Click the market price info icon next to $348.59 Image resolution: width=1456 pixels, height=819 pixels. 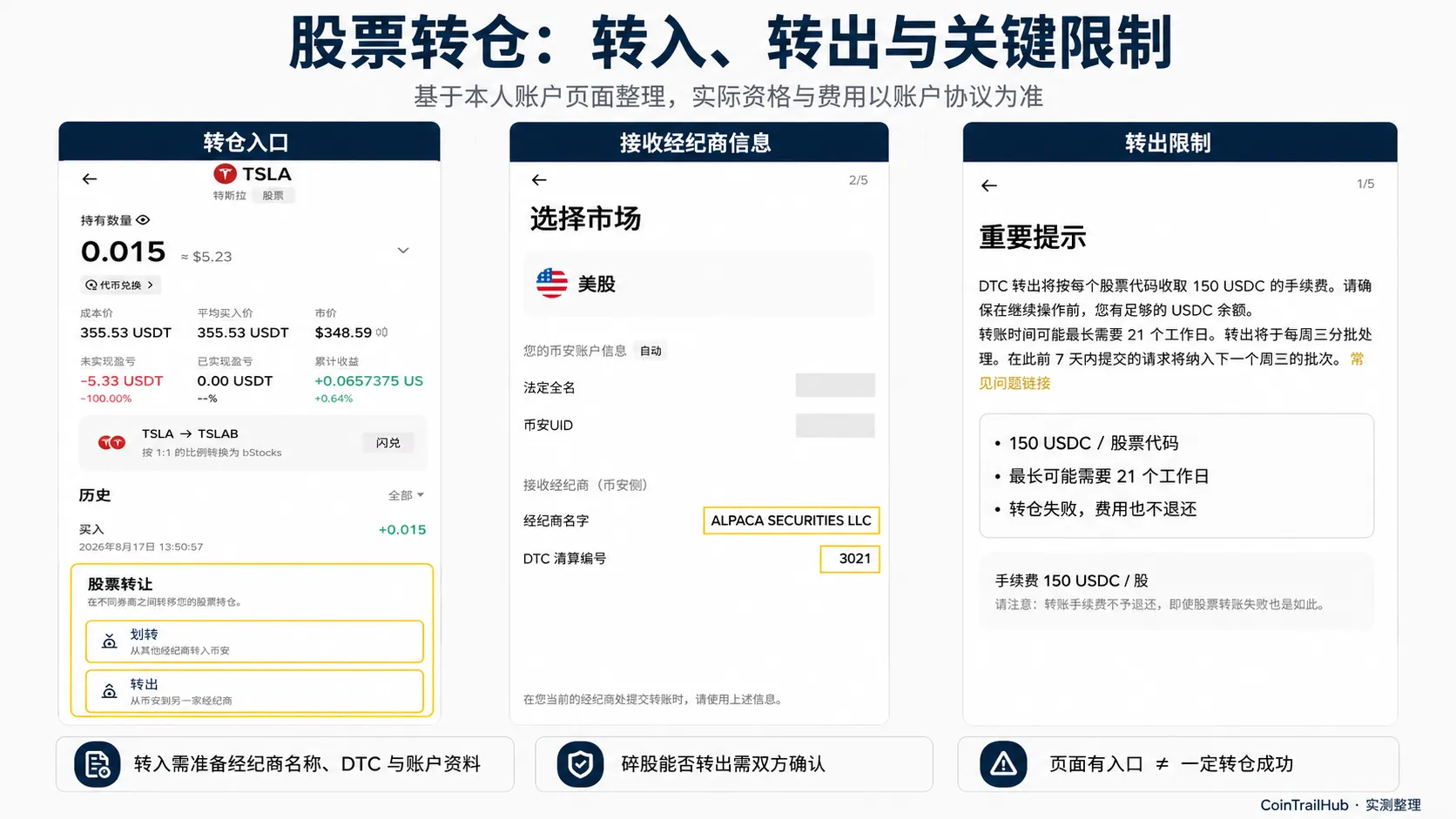[382, 332]
